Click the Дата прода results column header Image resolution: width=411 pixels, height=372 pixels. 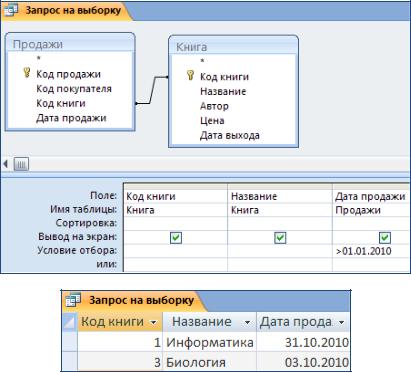pyautogui.click(x=303, y=322)
